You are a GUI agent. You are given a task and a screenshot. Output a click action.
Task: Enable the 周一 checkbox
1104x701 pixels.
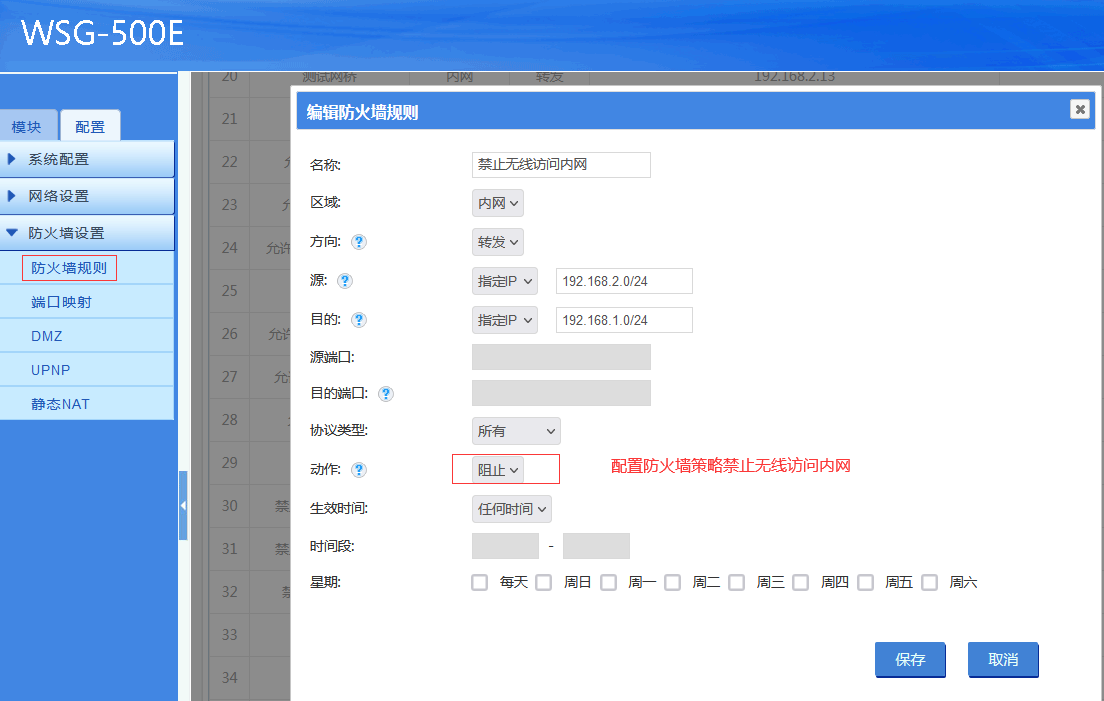[609, 582]
